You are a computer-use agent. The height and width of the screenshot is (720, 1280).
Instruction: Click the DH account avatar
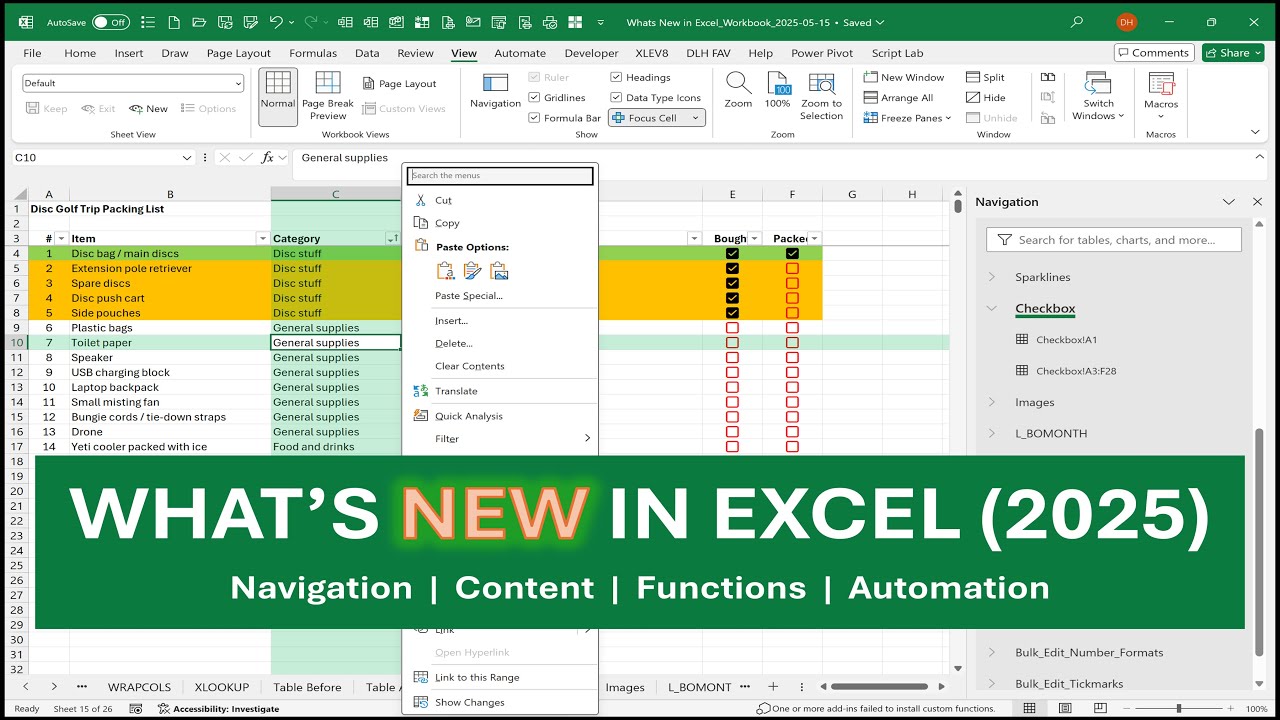[x=1127, y=22]
